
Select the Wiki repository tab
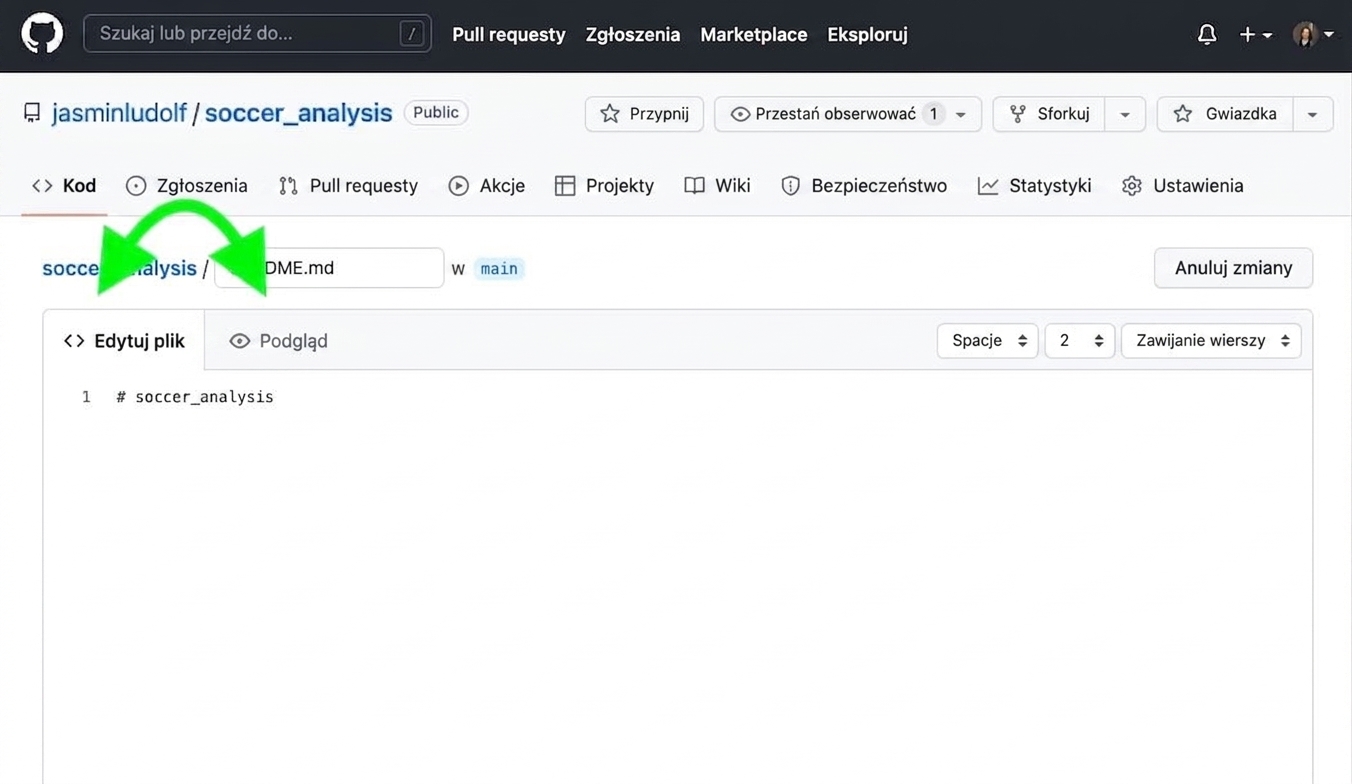click(x=717, y=186)
